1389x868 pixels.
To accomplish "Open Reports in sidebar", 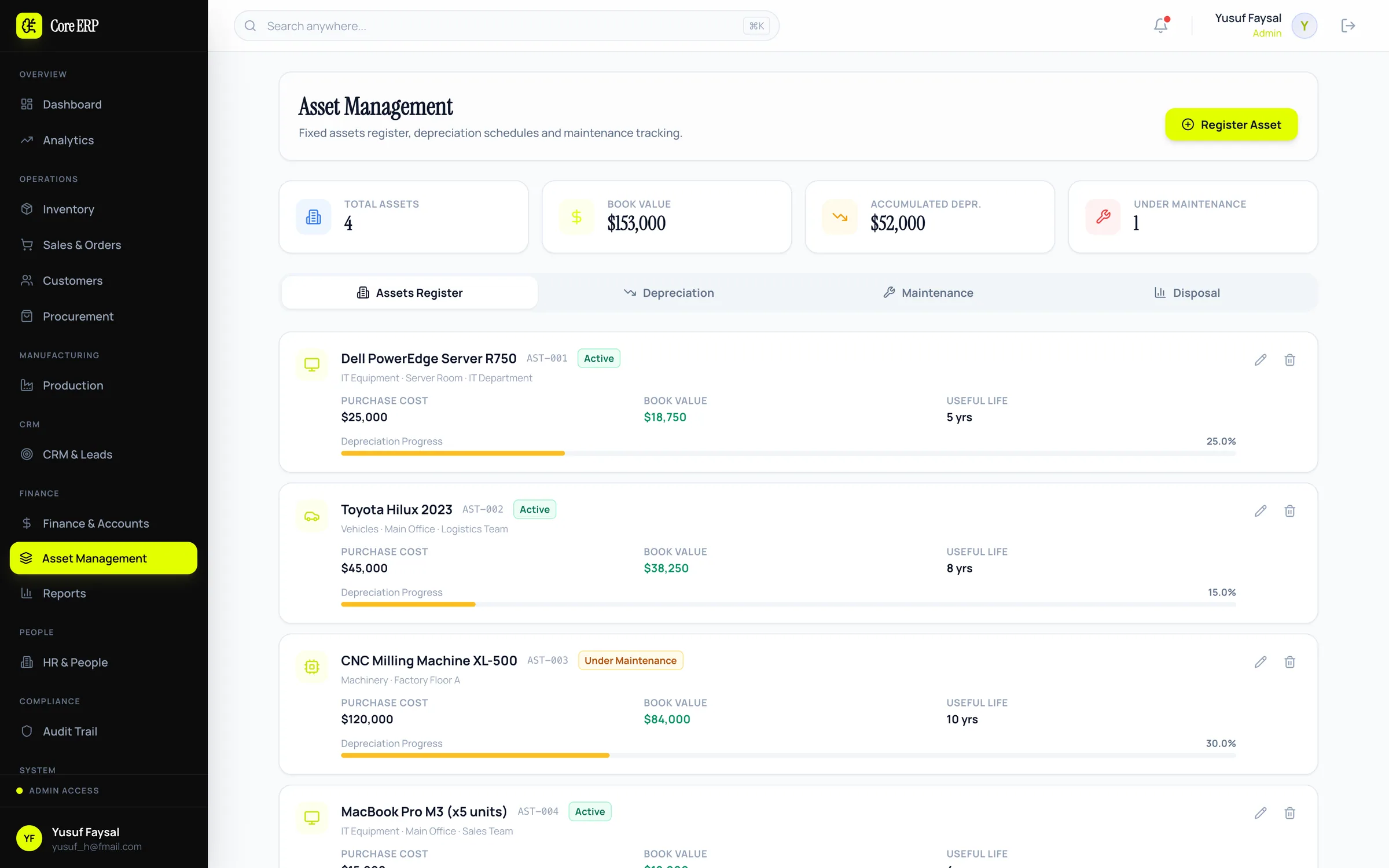I will click(x=104, y=593).
